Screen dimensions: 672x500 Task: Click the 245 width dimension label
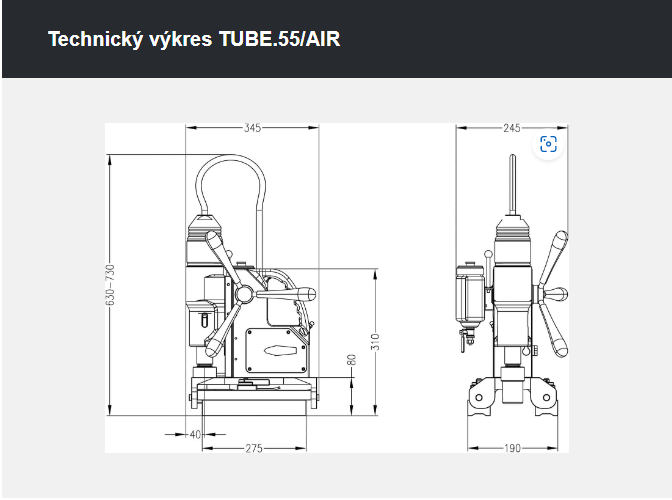pos(512,128)
